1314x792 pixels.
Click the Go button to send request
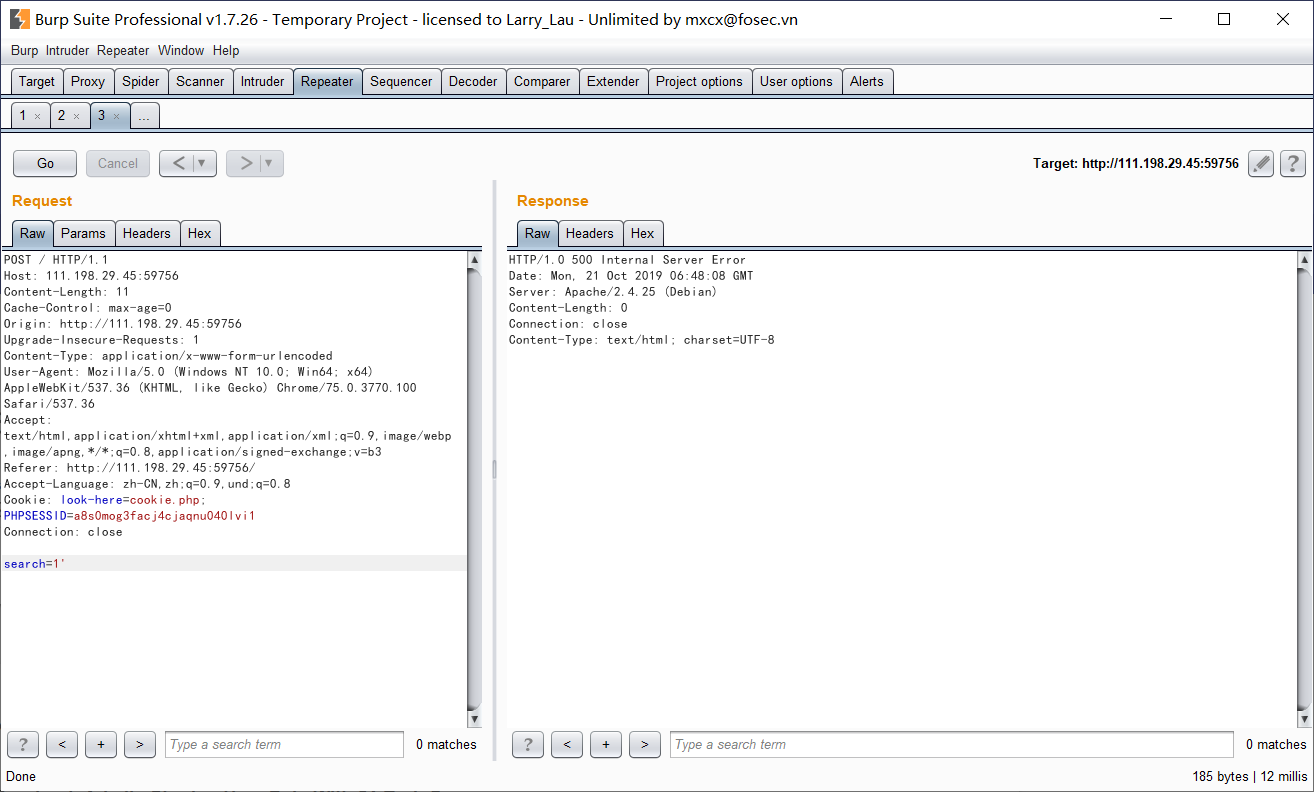pos(45,163)
